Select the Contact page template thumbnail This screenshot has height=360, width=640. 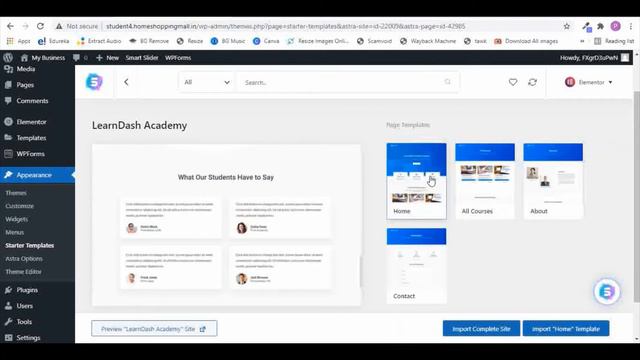pos(416,266)
